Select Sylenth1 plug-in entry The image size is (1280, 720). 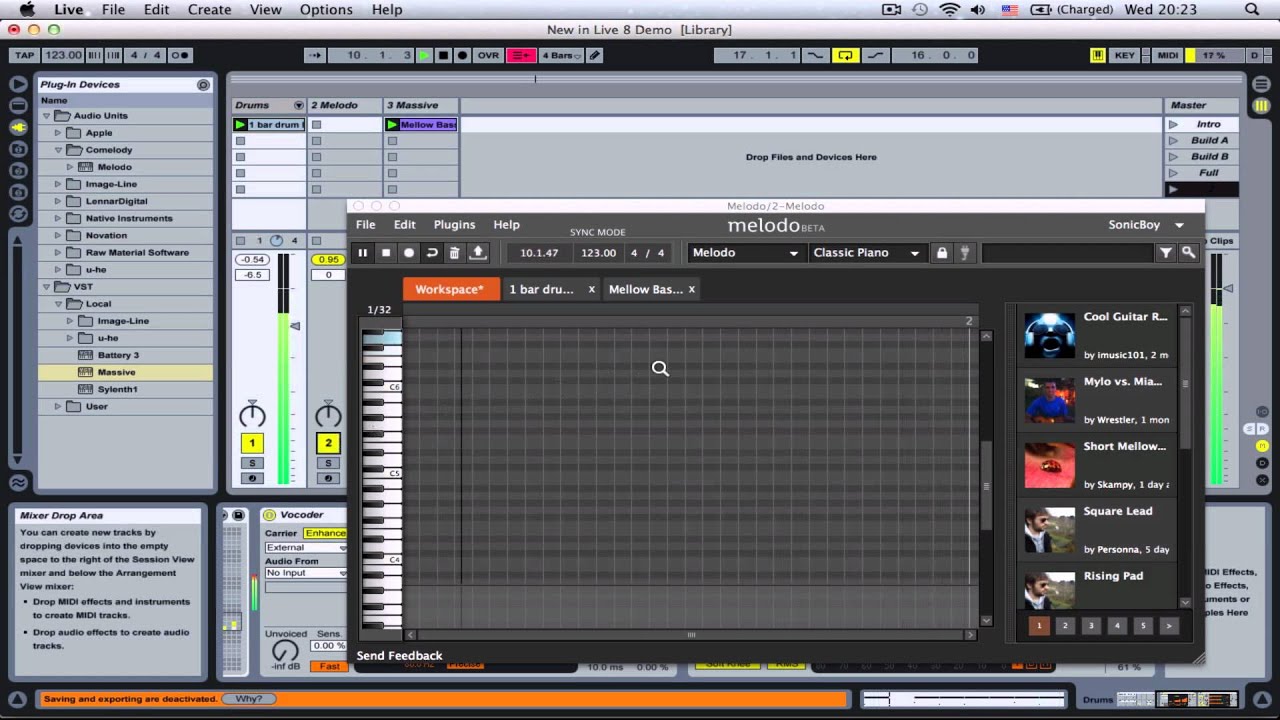coord(126,389)
